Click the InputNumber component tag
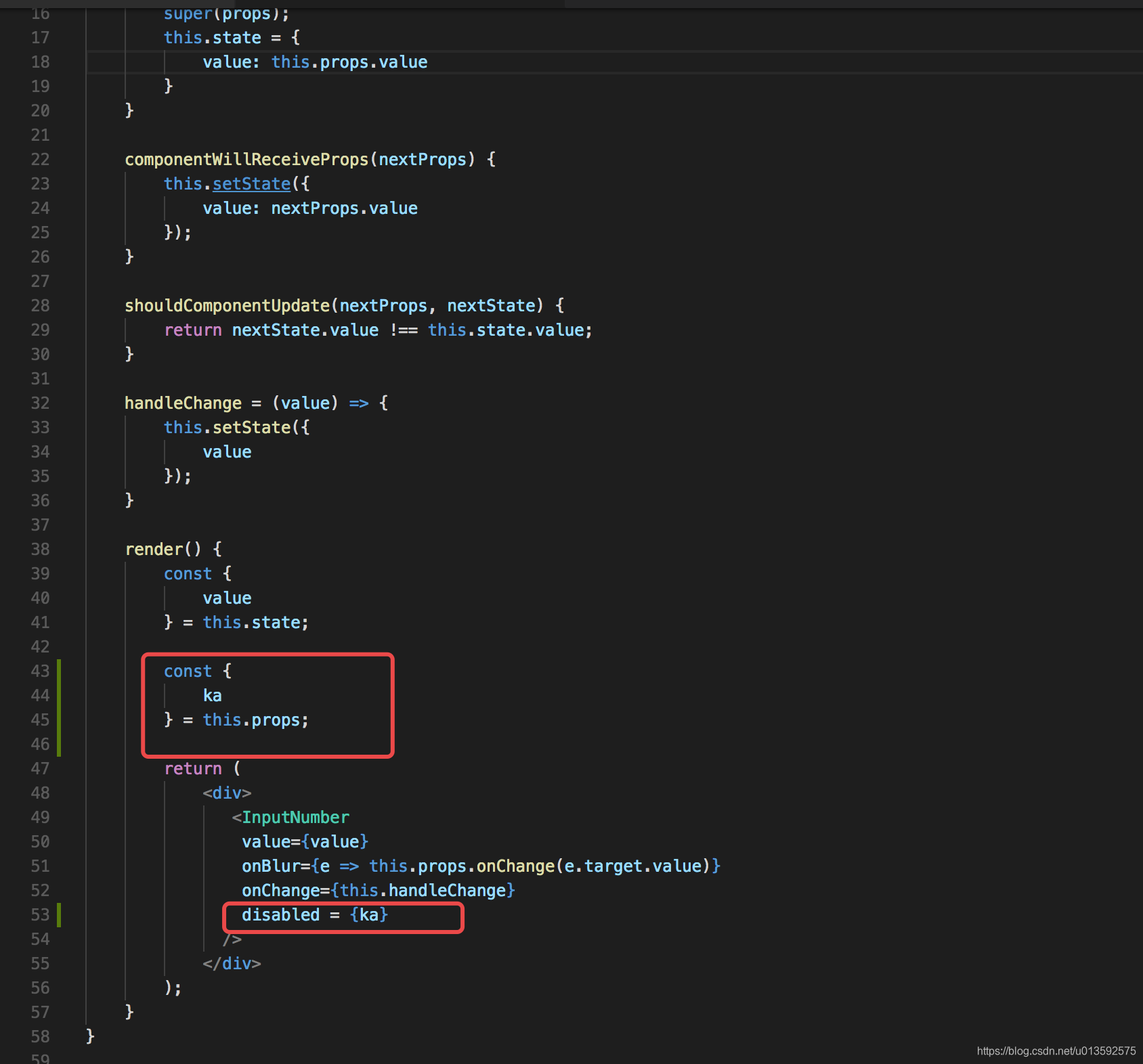This screenshot has height=1064, width=1143. point(295,818)
